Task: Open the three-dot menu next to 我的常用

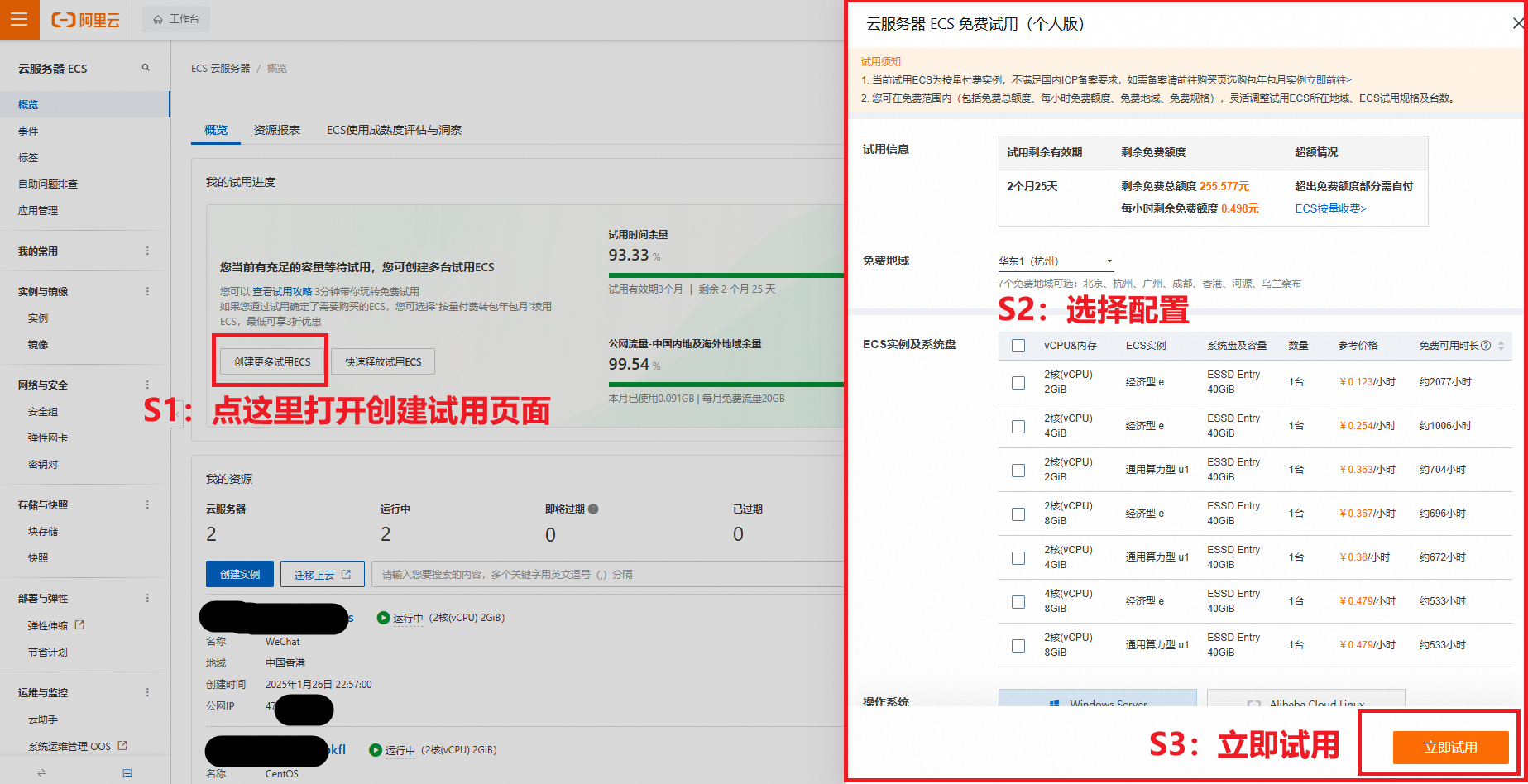Action: click(x=148, y=251)
